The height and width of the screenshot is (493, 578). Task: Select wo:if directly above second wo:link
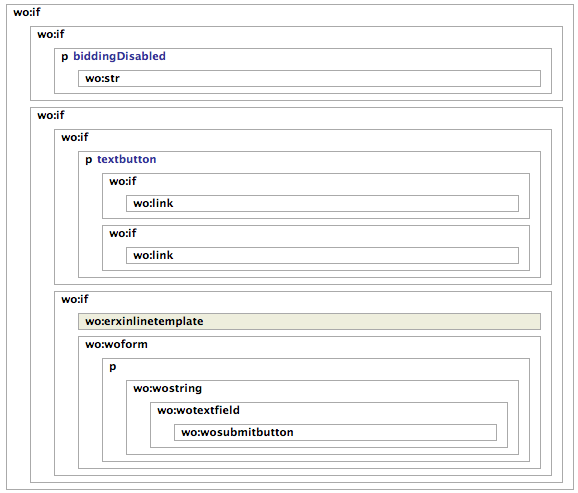122,233
